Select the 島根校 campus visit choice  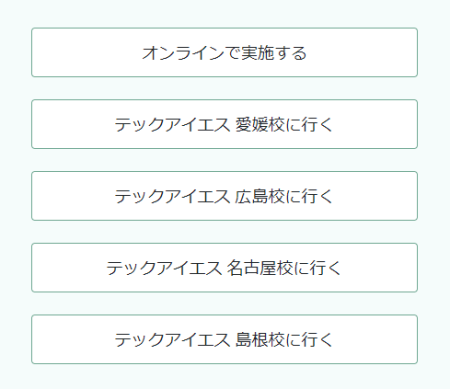224,339
